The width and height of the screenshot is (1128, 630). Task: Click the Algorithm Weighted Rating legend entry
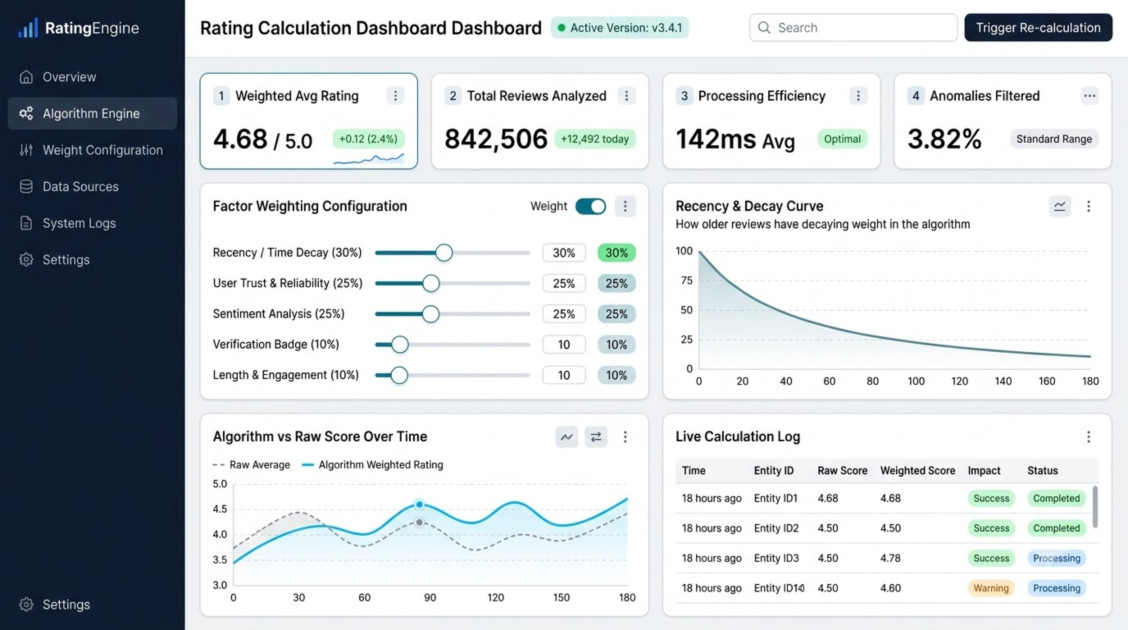(x=373, y=465)
